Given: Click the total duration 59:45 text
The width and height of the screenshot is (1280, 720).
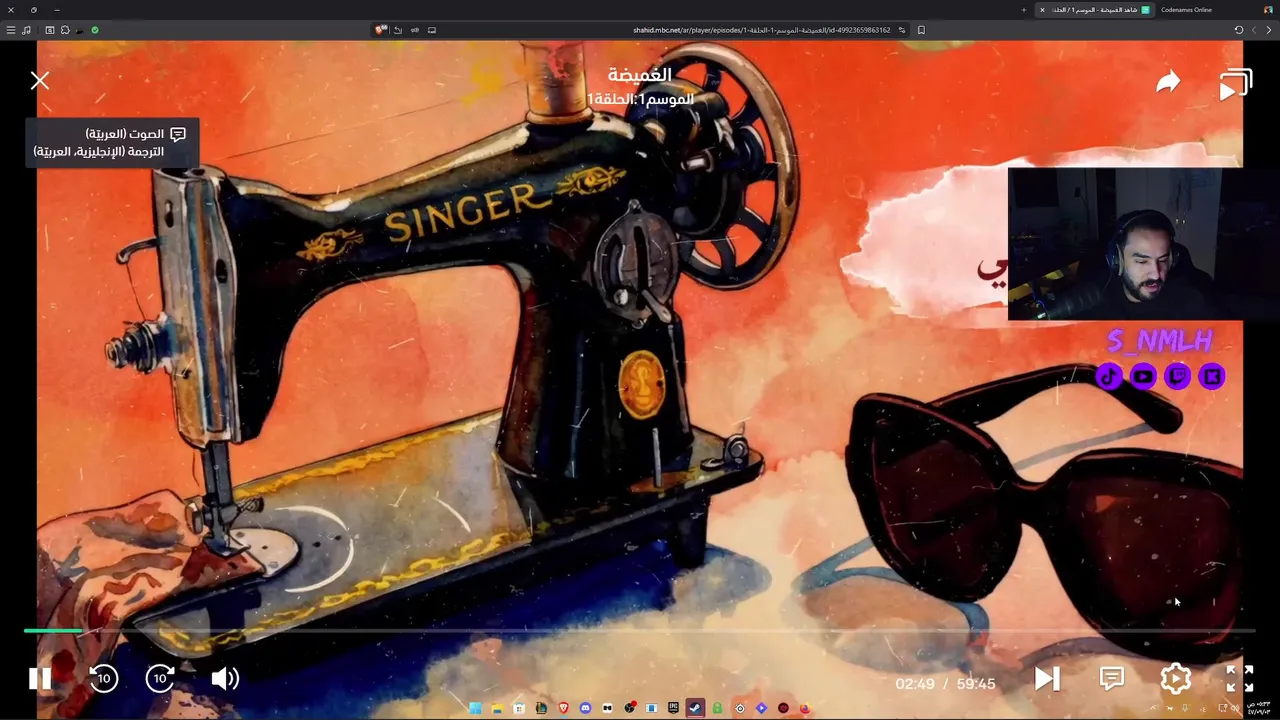Looking at the screenshot, I should (x=975, y=684).
